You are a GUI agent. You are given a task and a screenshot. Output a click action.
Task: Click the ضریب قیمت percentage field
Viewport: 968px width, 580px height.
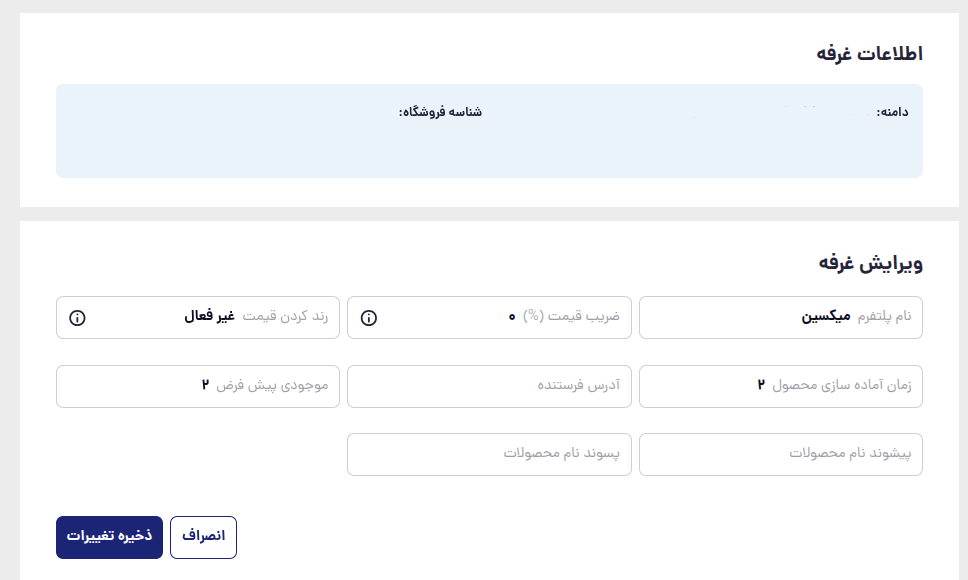(x=489, y=317)
